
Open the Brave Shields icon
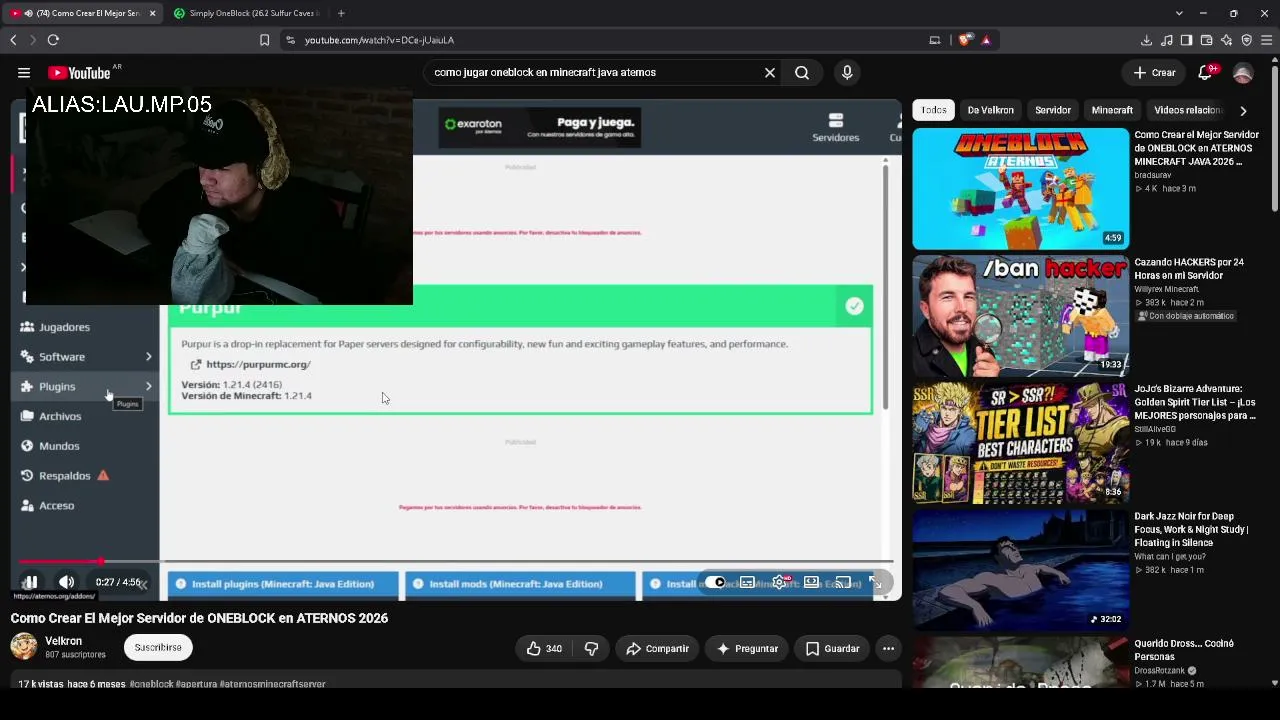point(965,40)
